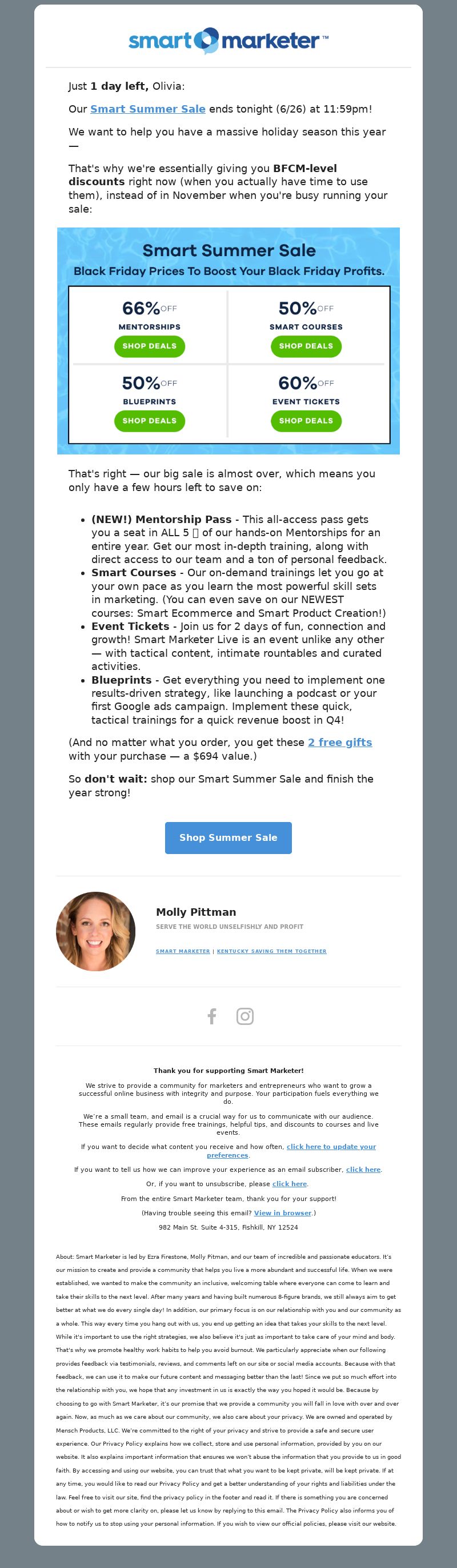The height and width of the screenshot is (1568, 457).
Task: Click the Smart Summer Sale banner heading
Action: (229, 250)
